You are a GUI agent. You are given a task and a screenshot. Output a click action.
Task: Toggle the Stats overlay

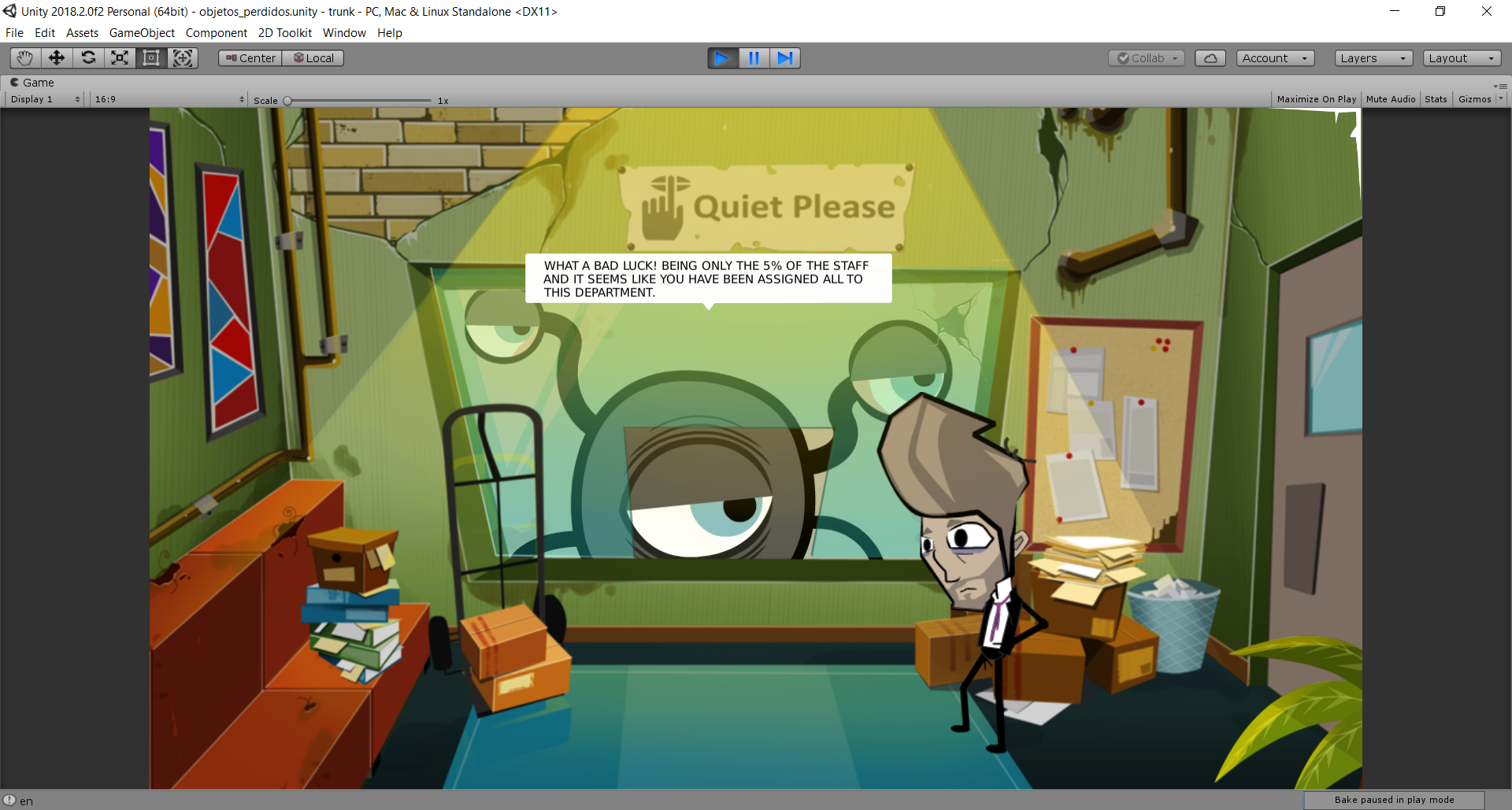[x=1436, y=99]
